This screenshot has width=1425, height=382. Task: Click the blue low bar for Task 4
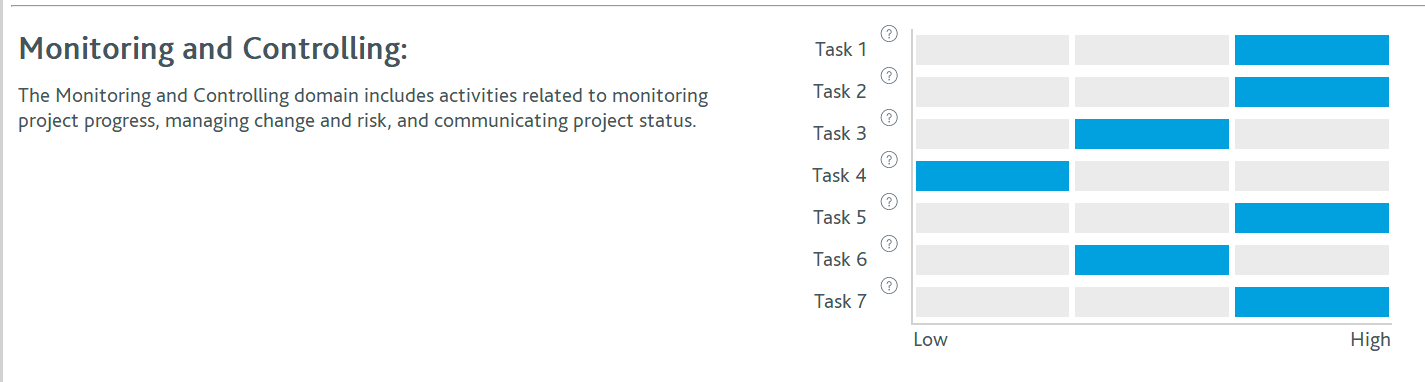point(992,176)
